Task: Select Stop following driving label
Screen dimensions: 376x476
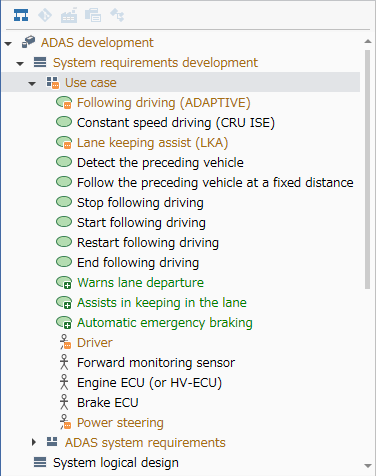Action: click(x=140, y=203)
